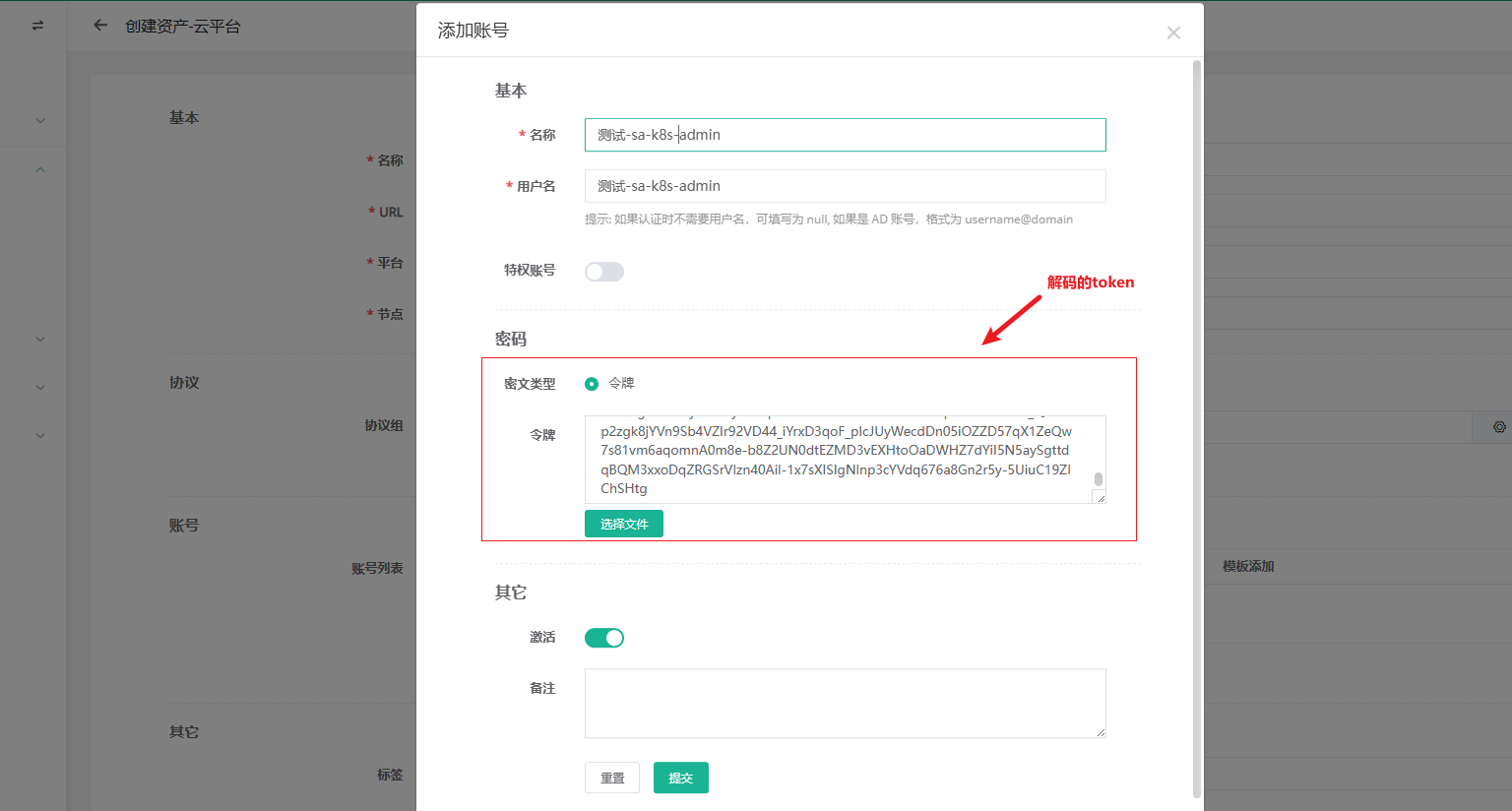The image size is (1512, 811).
Task: Collapse the sidebar menu with upward chevron
Action: click(x=40, y=169)
